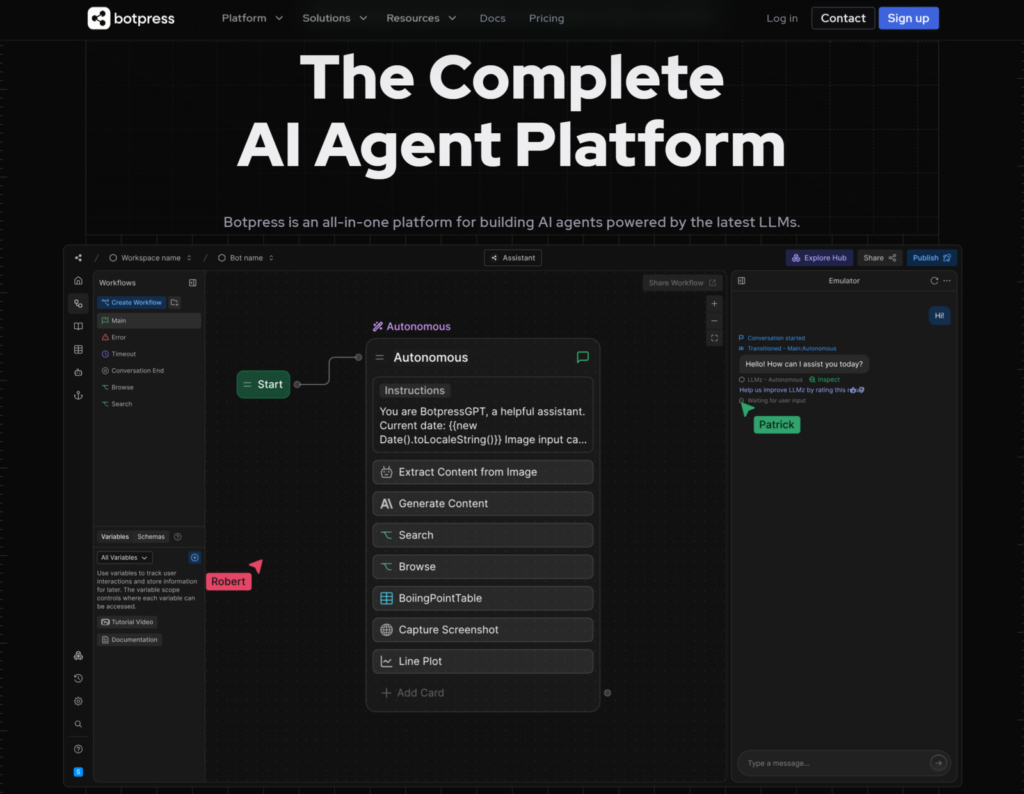Image resolution: width=1024 pixels, height=794 pixels.
Task: Select the Timeout workflow in the list
Action: click(123, 354)
